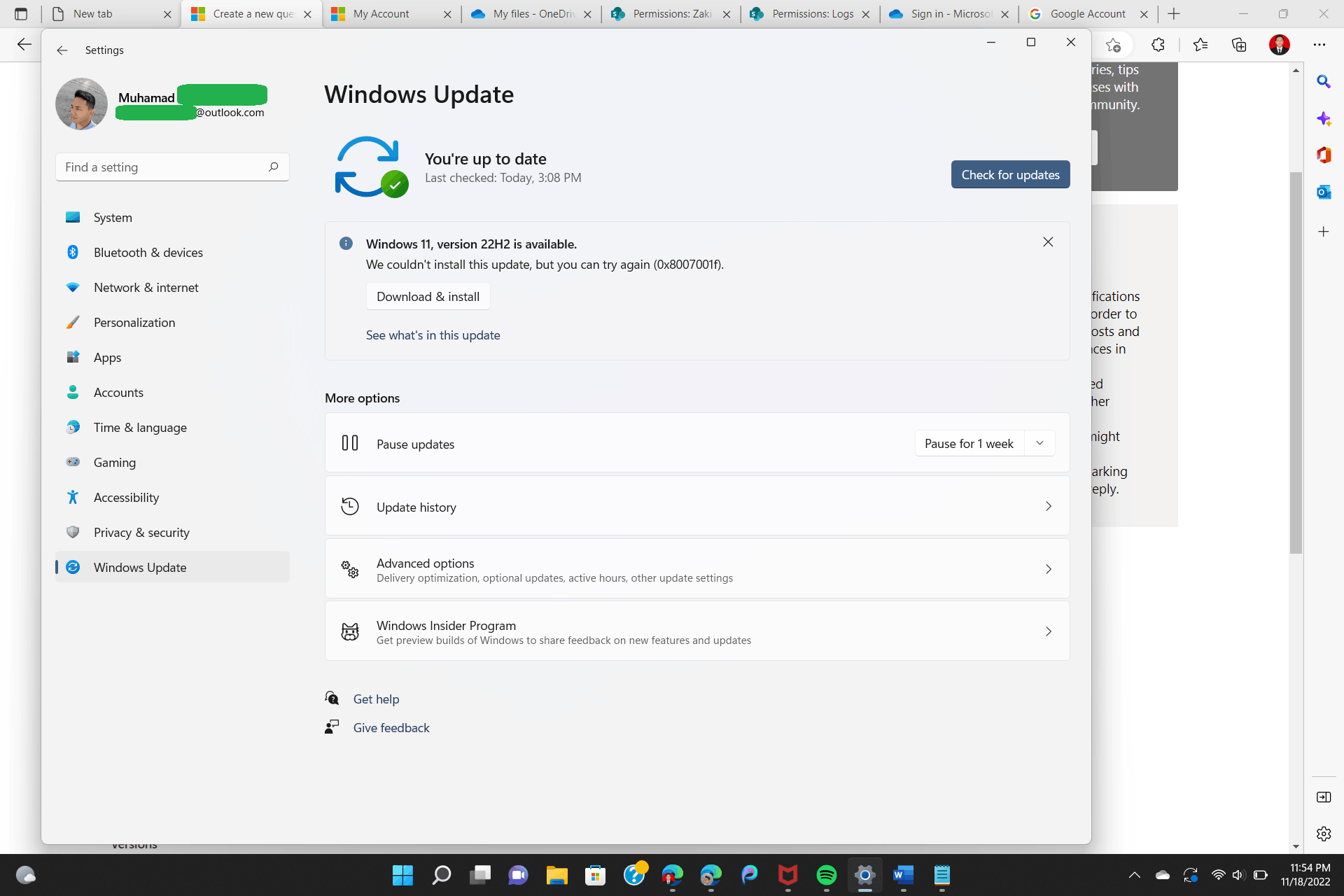Click Check for updates button
This screenshot has width=1344, height=896.
click(x=1010, y=174)
